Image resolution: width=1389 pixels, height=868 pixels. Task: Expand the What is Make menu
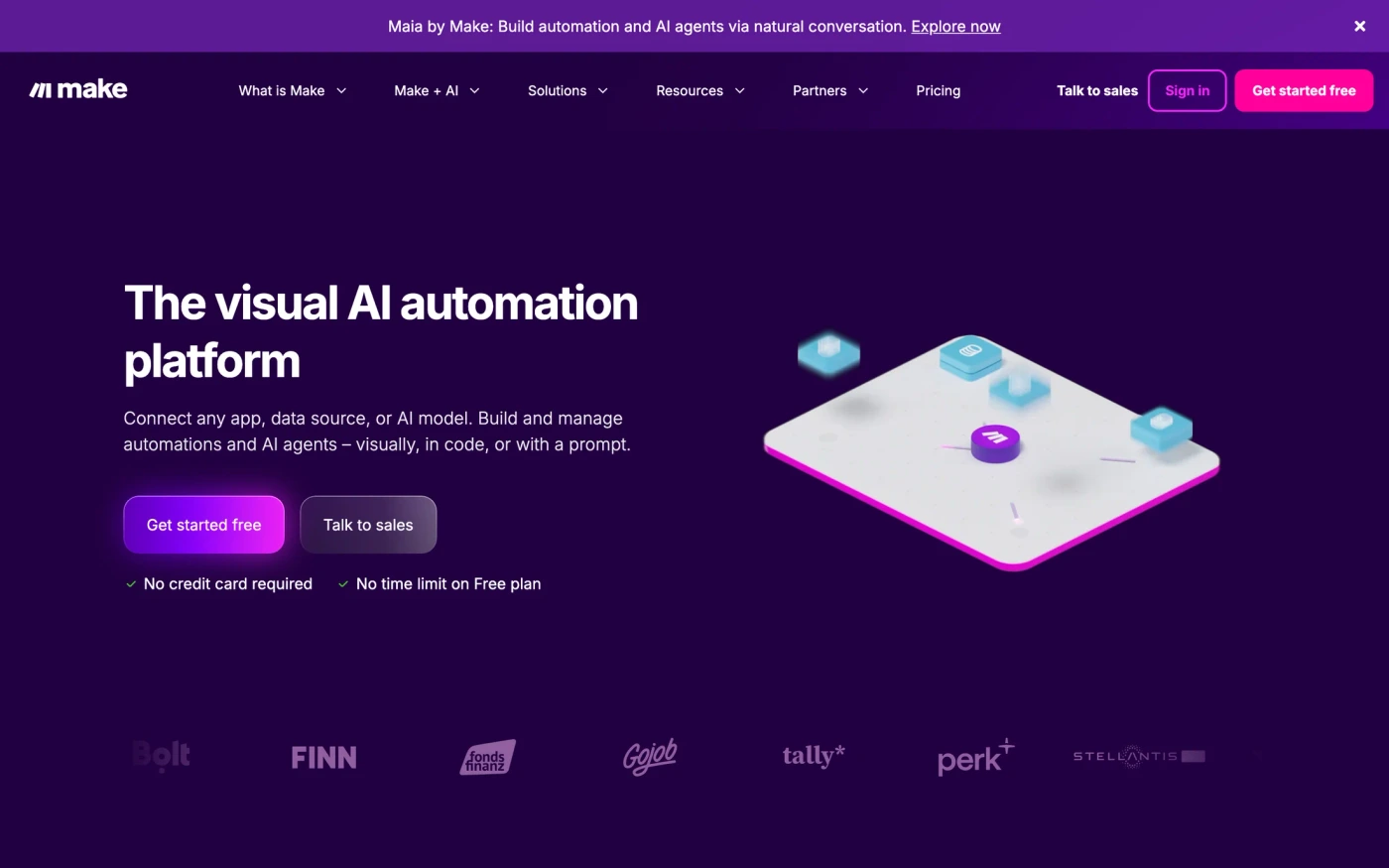tap(293, 90)
